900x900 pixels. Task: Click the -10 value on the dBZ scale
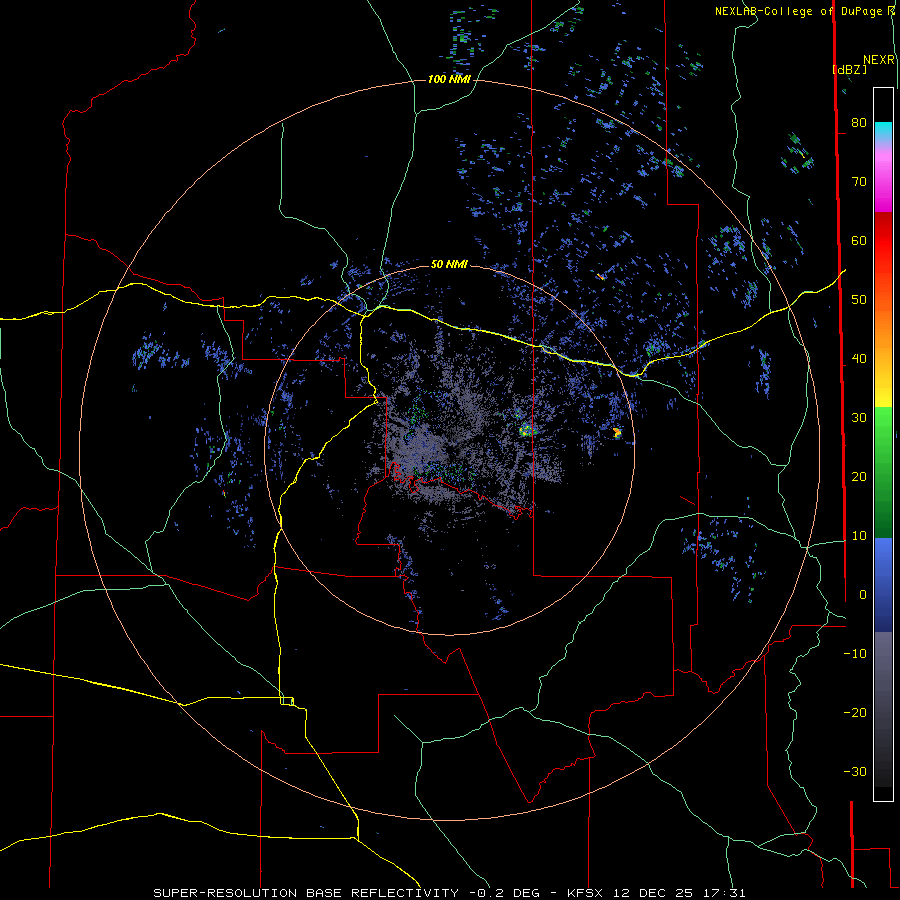855,654
